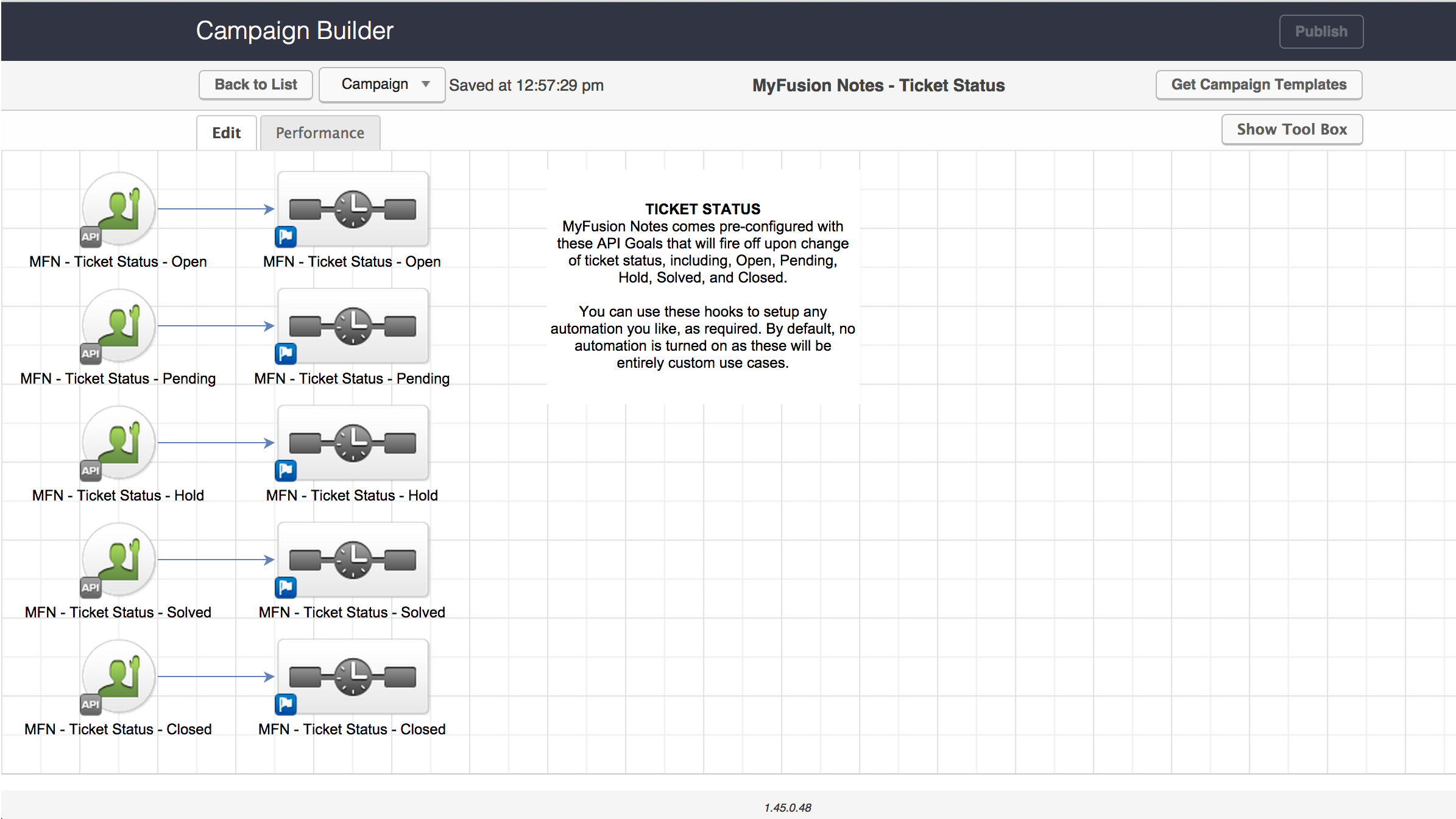
Task: Open the Campaign dropdown menu
Action: click(x=382, y=85)
